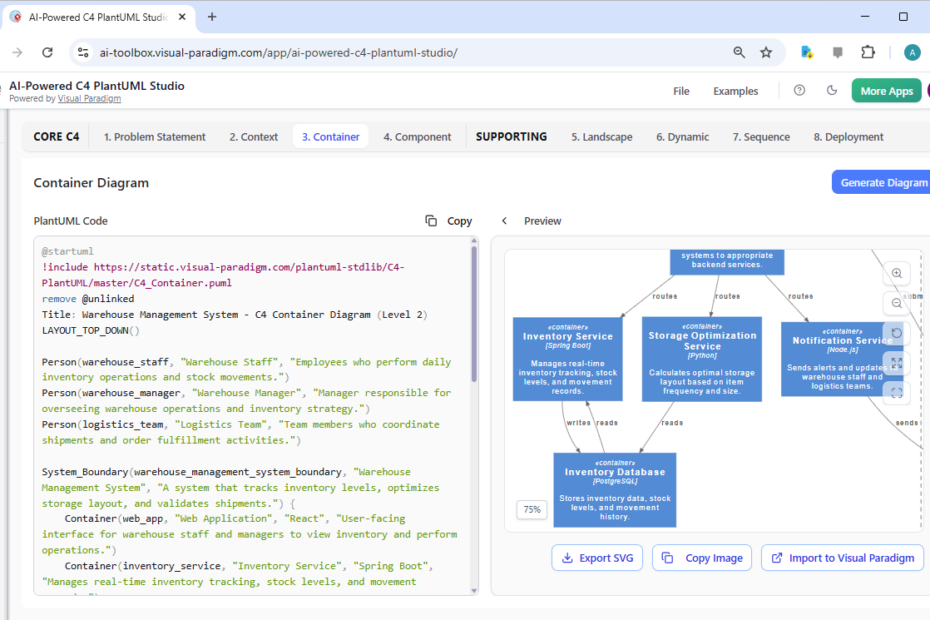Click the 75% zoom level control
Viewport: 930px width, 620px height.
(531, 509)
